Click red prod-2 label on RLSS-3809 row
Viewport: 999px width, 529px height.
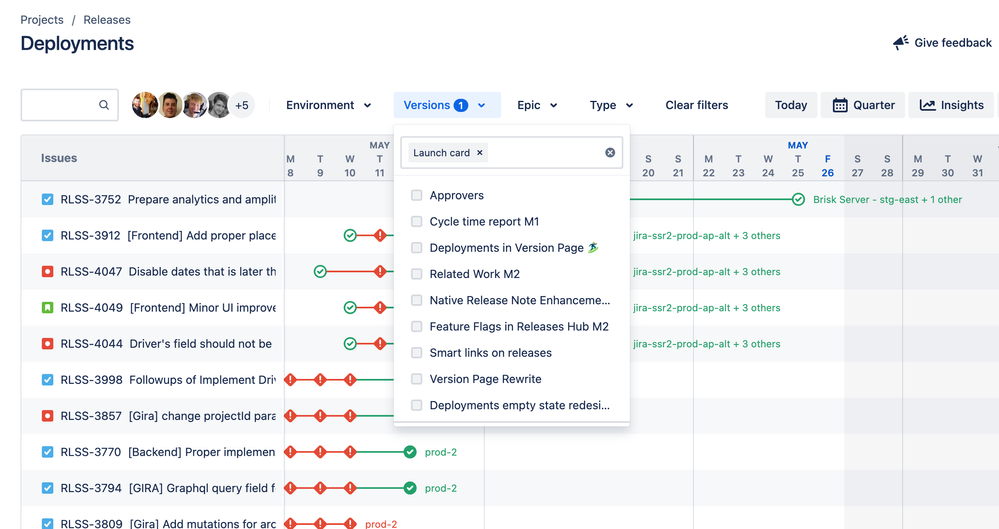(381, 524)
